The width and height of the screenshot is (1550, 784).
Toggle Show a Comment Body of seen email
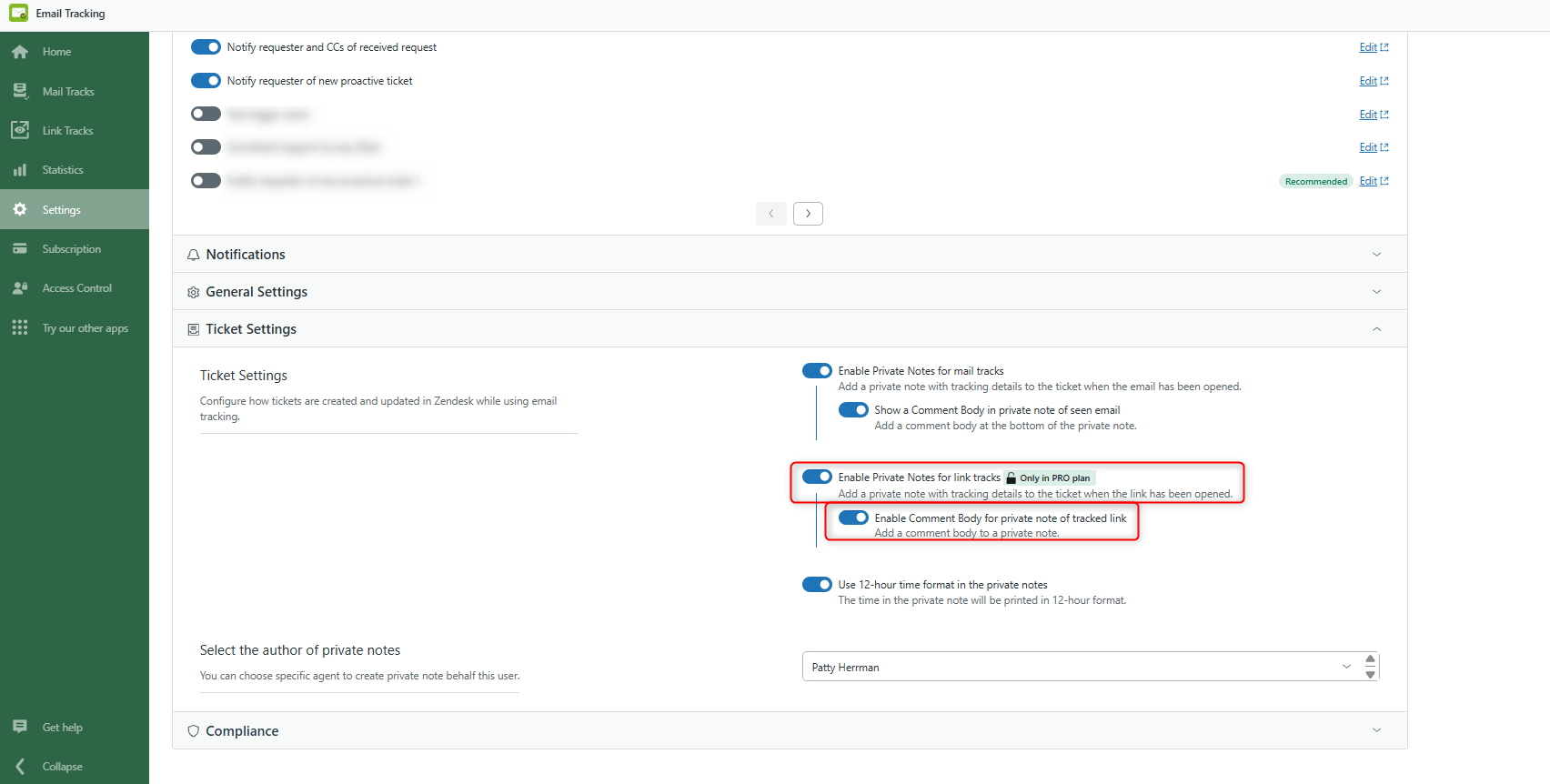click(853, 409)
